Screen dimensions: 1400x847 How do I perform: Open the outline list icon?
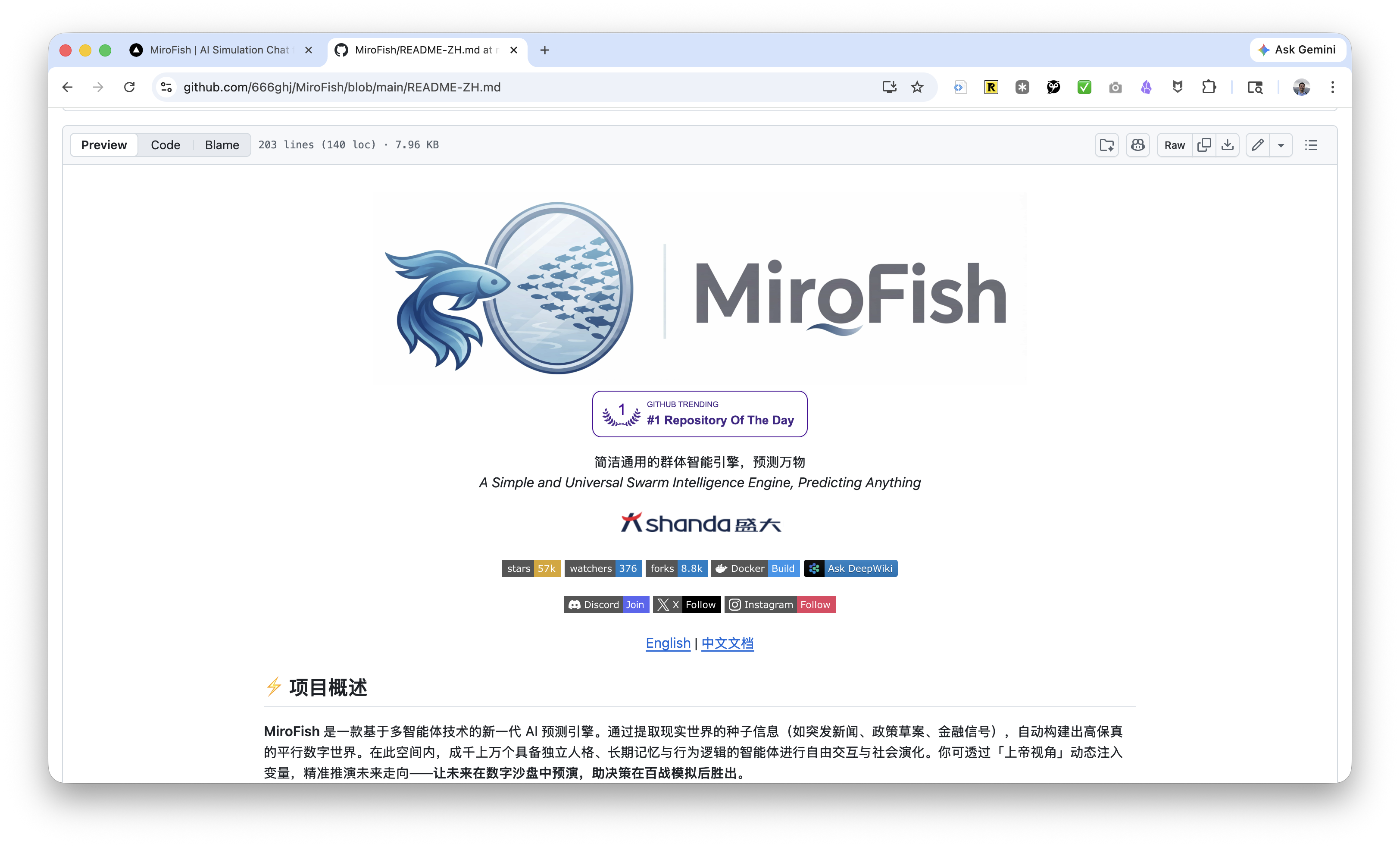(x=1311, y=145)
